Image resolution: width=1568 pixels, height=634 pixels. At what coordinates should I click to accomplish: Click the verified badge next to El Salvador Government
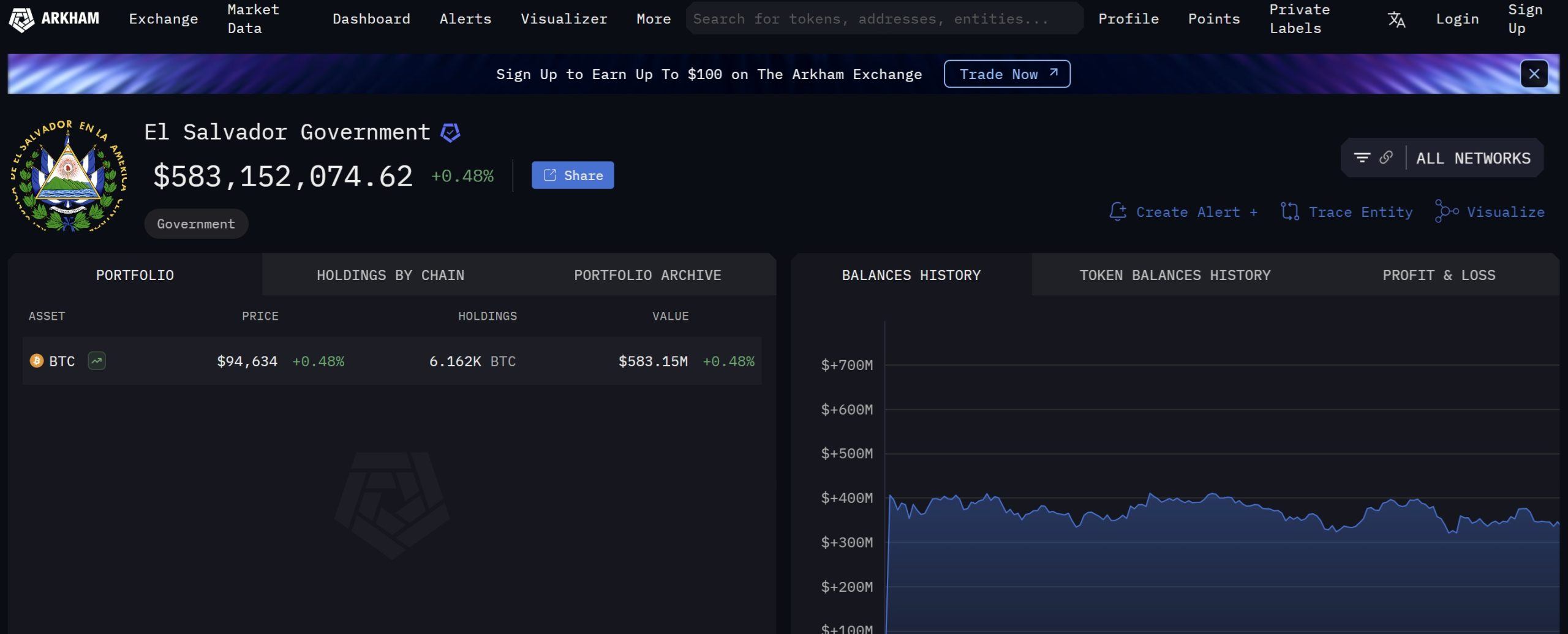(450, 132)
